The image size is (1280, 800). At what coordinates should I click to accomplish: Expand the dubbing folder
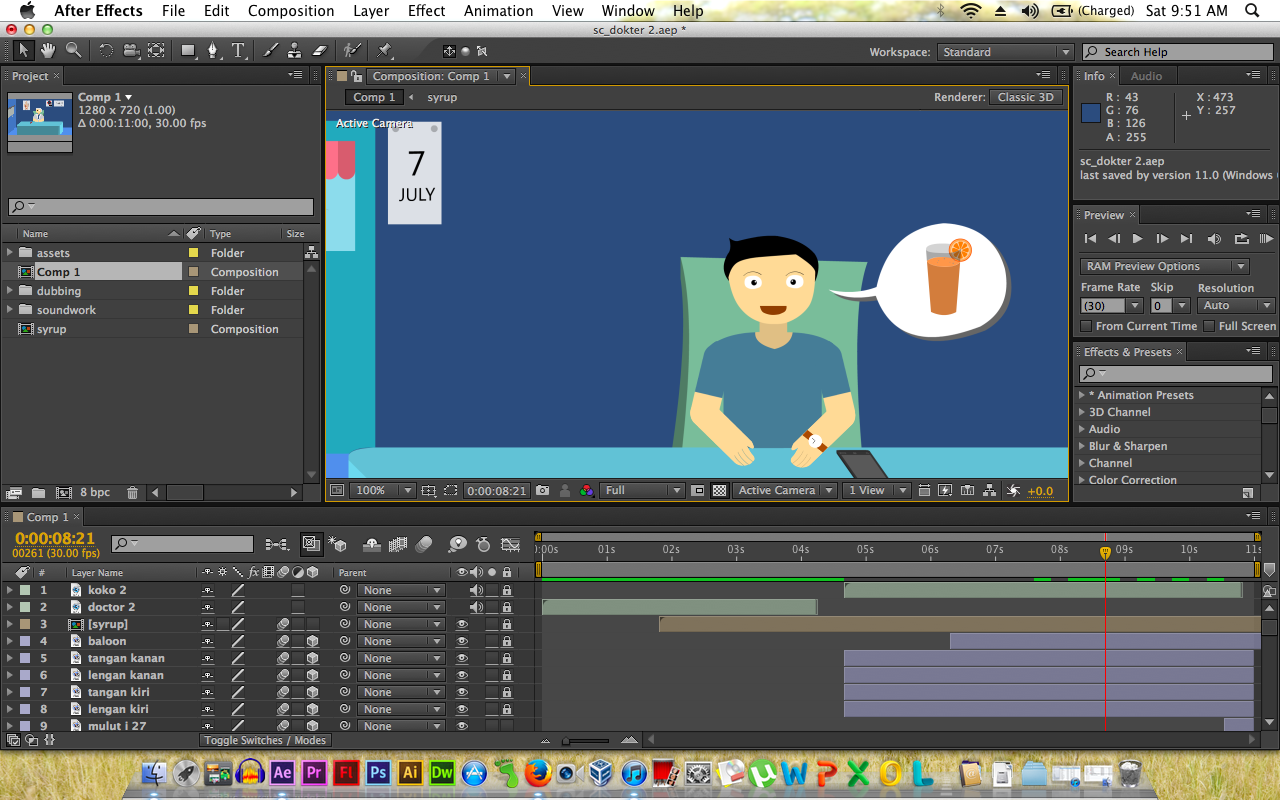pyautogui.click(x=11, y=291)
